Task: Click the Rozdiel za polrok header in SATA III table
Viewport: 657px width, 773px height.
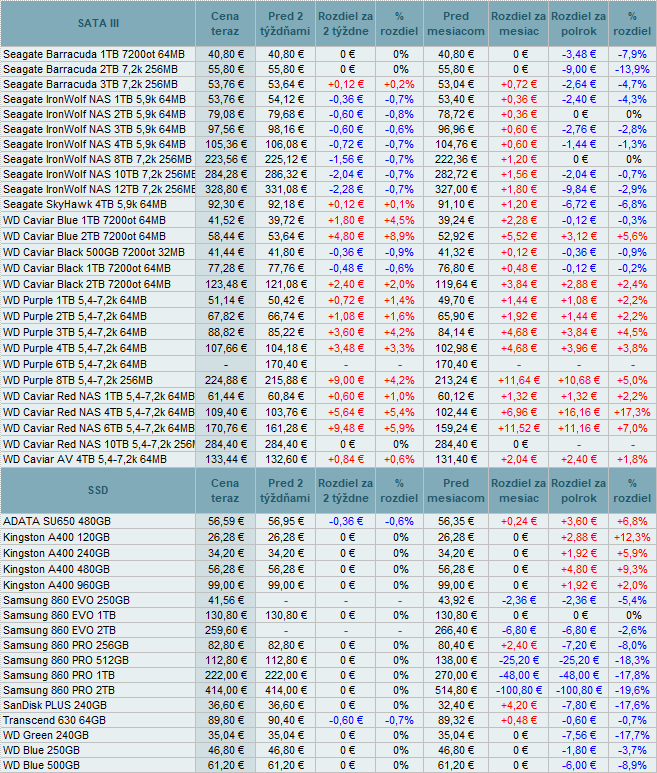Action: (579, 24)
